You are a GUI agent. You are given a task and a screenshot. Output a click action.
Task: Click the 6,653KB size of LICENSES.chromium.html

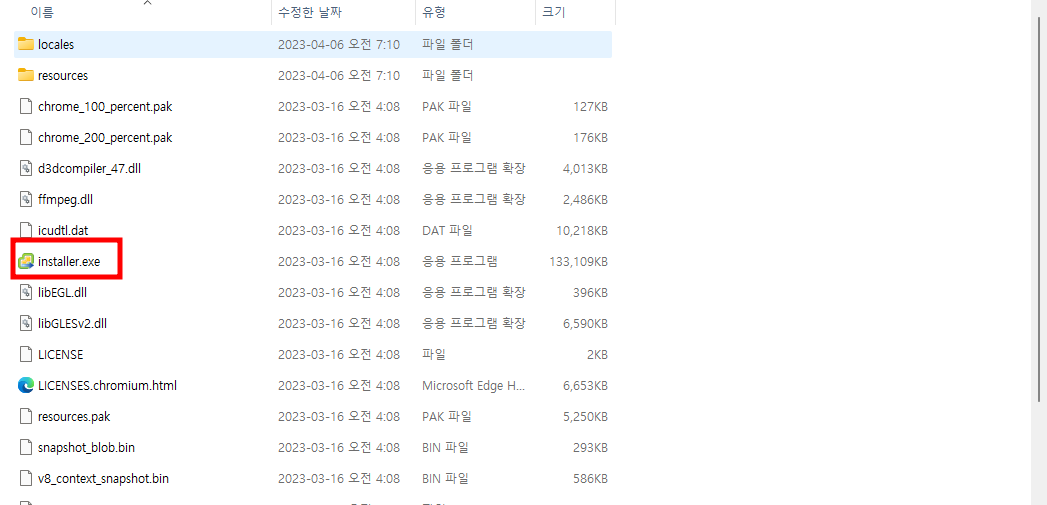pos(585,385)
